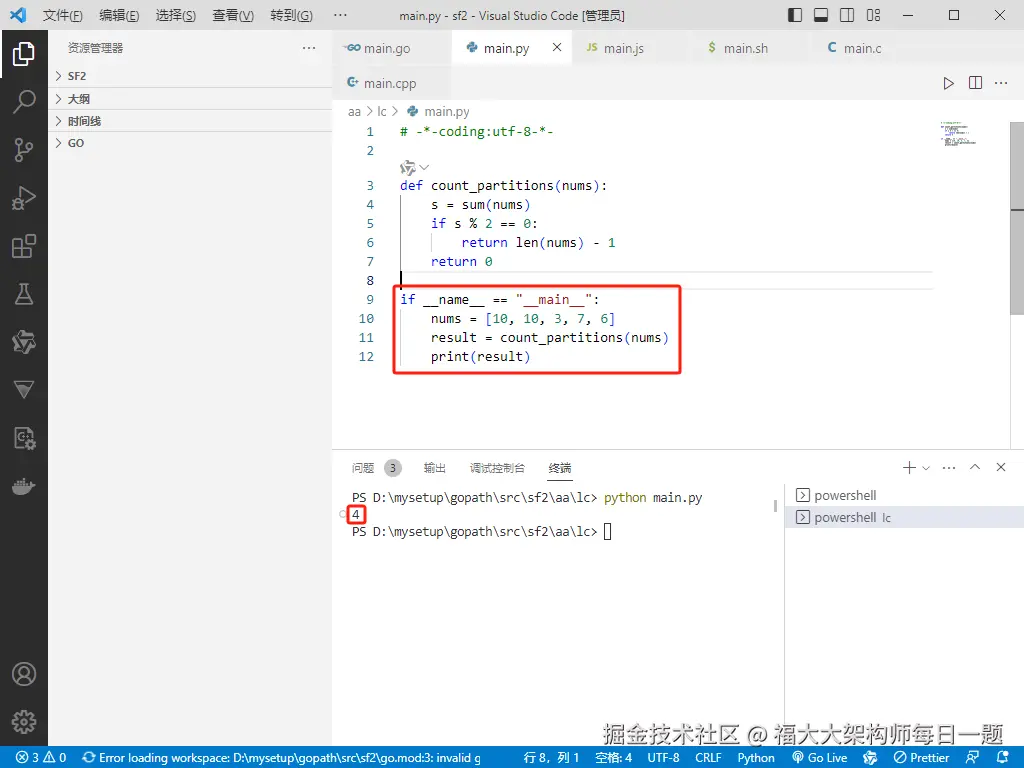Change indentation via 空格: 4
Image resolution: width=1024 pixels, height=768 pixels.
coord(614,758)
